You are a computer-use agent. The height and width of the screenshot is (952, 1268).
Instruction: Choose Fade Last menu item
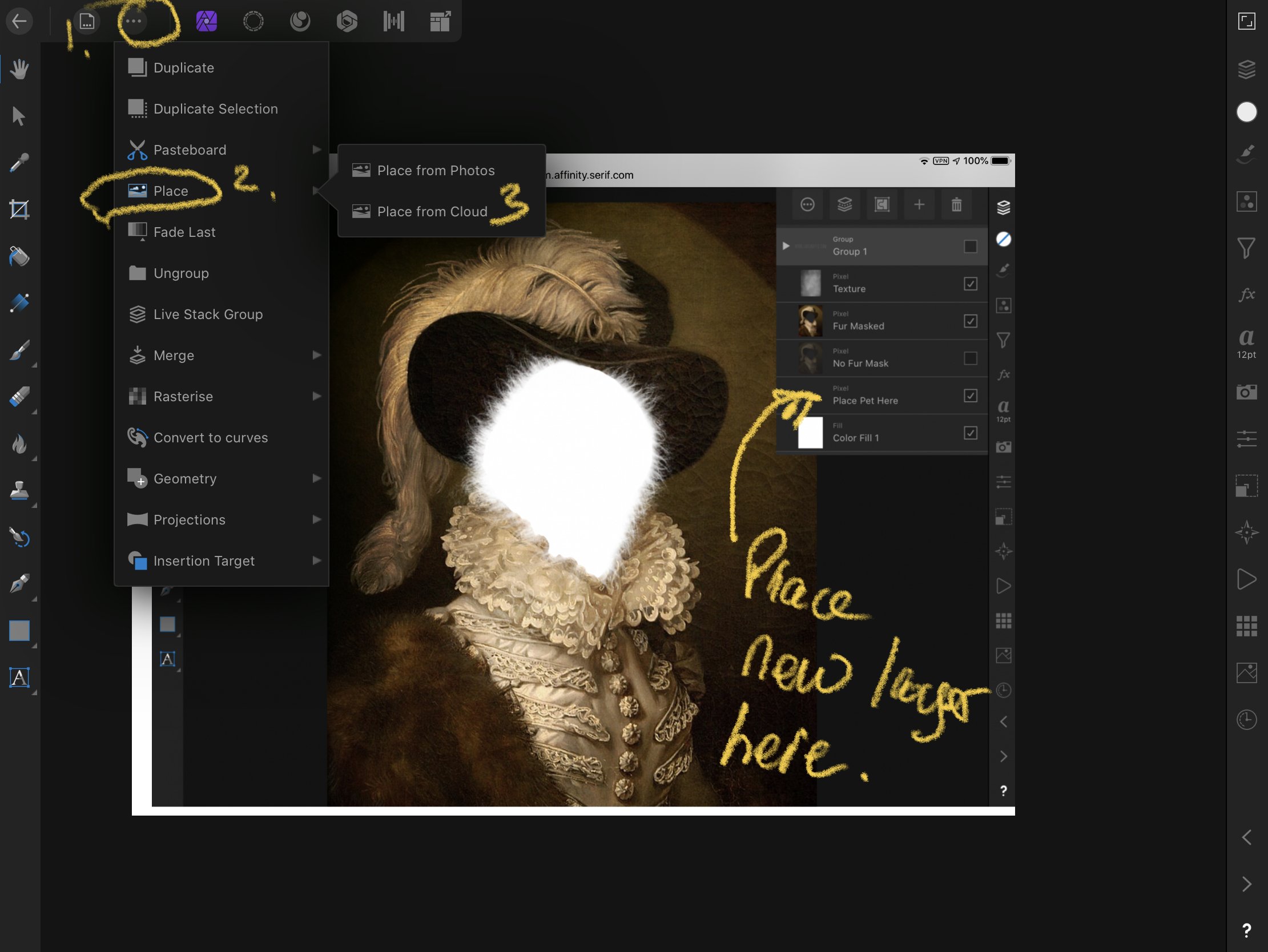(222, 232)
